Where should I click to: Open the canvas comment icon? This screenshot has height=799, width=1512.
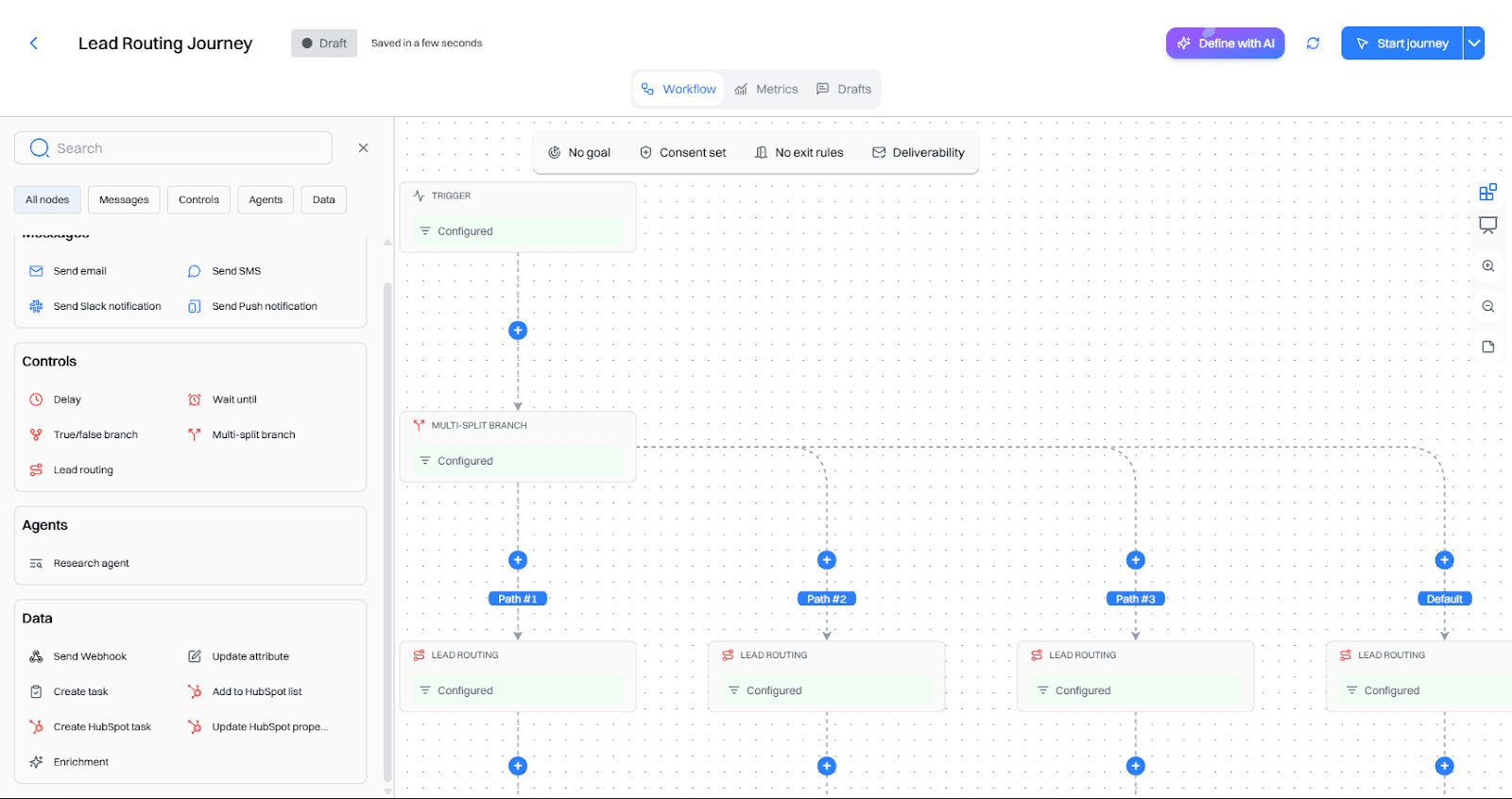[1488, 226]
